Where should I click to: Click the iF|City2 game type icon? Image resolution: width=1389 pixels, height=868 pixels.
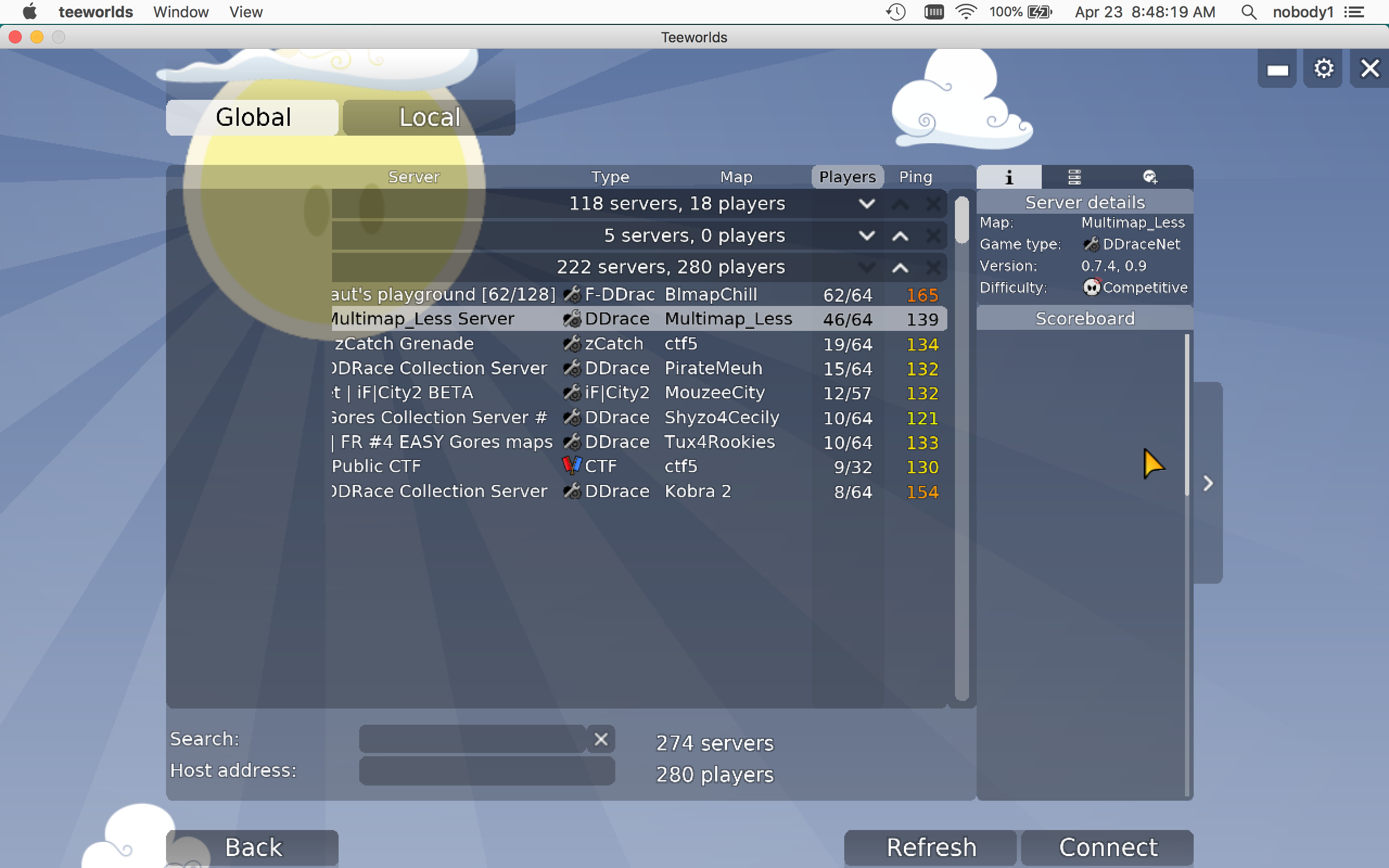(572, 393)
